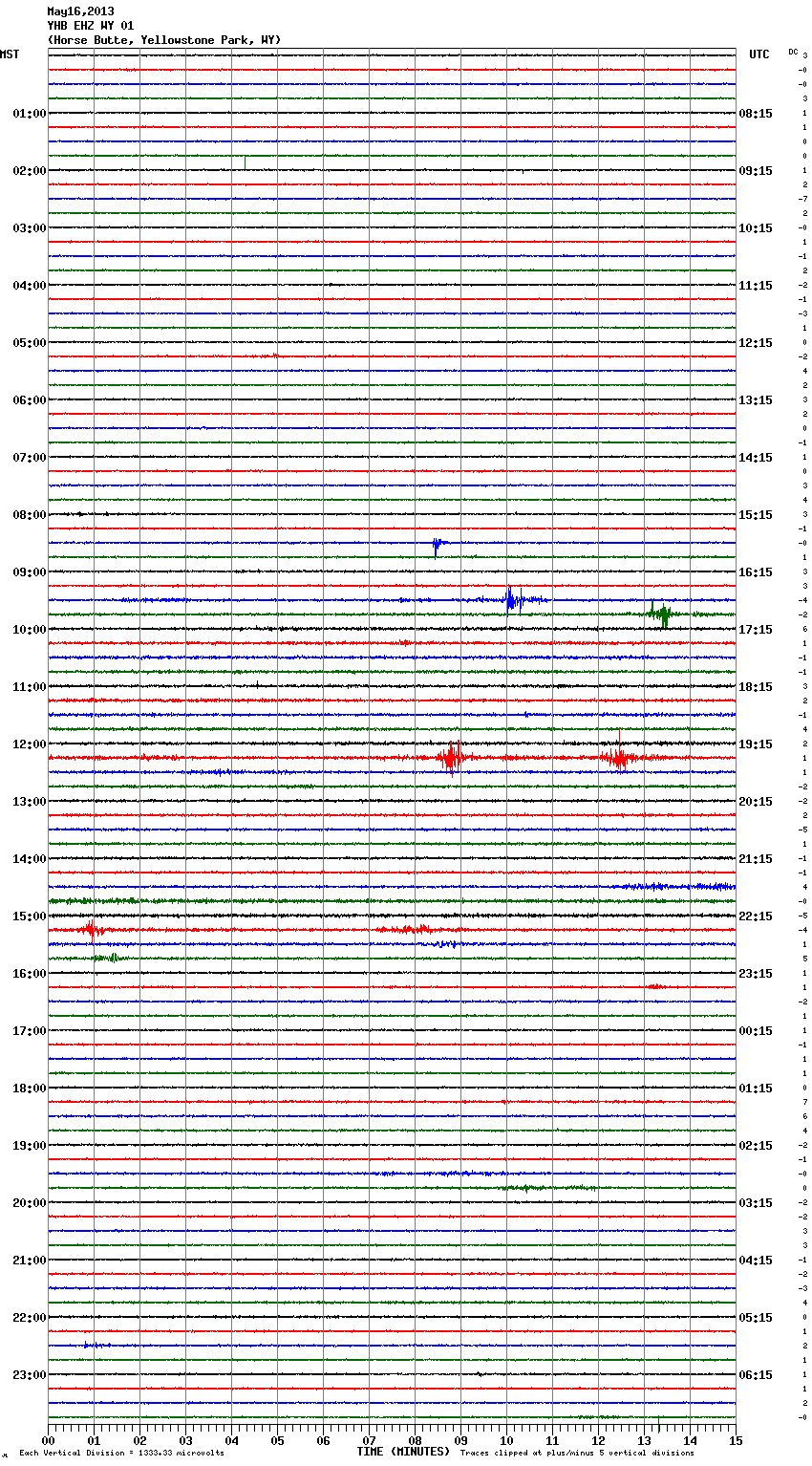Click the 12:15 UTC time label
Viewport: 812px width, 1466px height.
[x=756, y=343]
